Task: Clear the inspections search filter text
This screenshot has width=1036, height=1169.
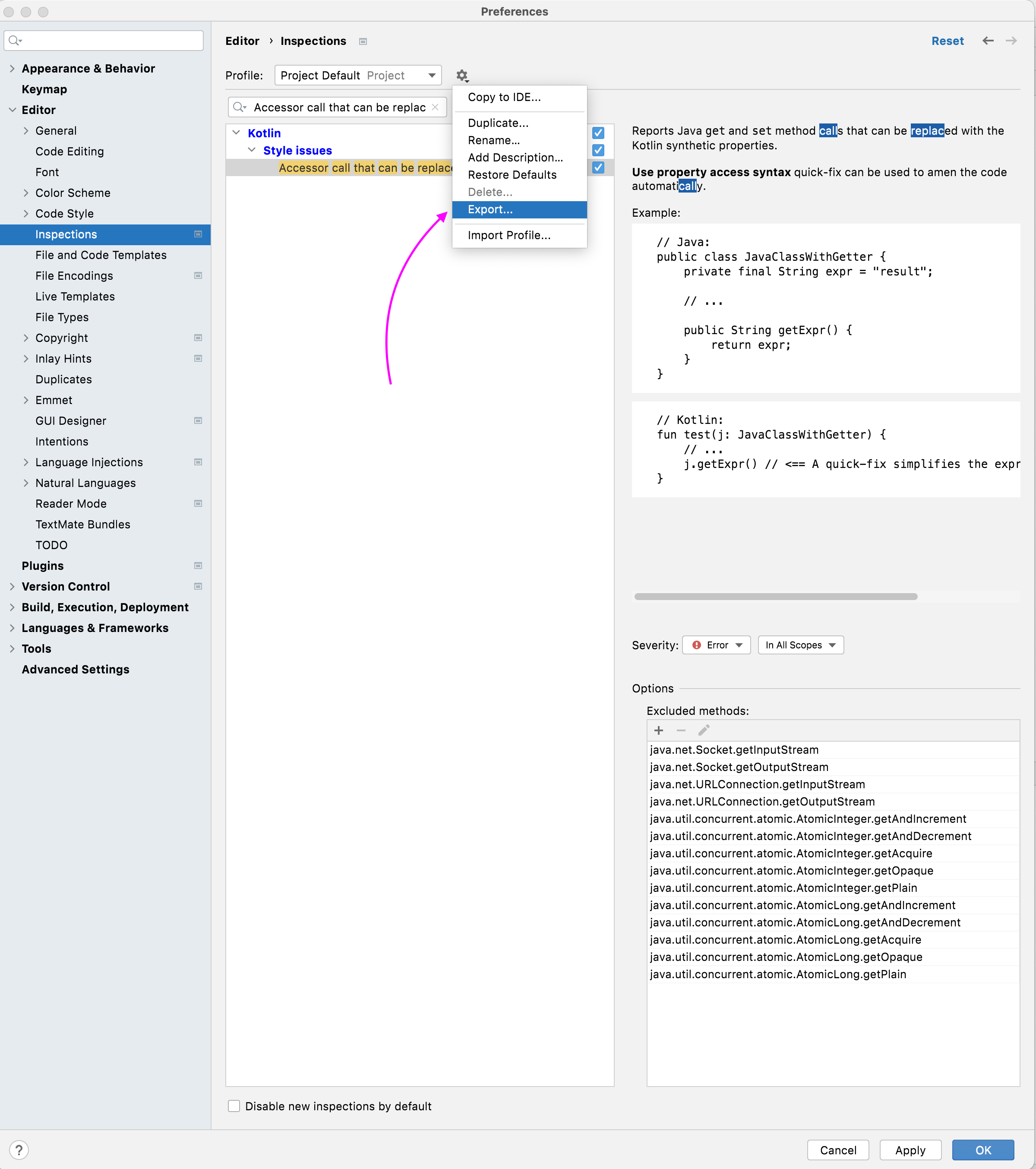Action: pos(435,107)
